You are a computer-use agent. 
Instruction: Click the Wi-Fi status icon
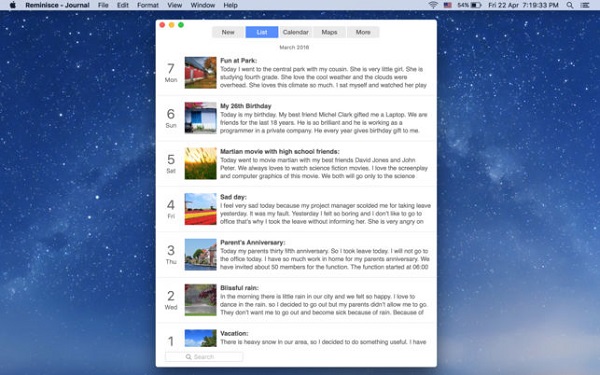[433, 5]
